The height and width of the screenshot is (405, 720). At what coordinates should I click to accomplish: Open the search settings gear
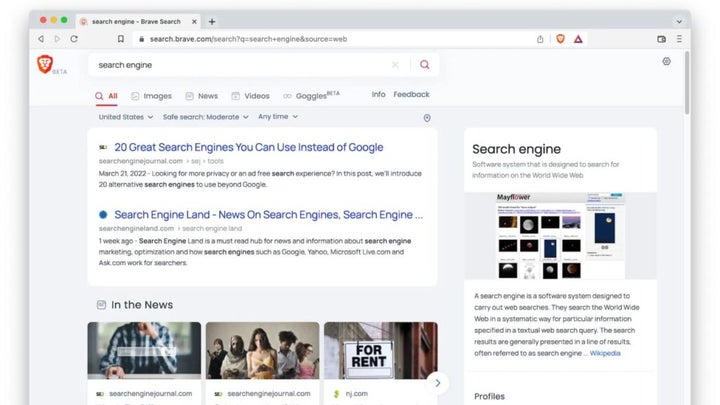667,62
